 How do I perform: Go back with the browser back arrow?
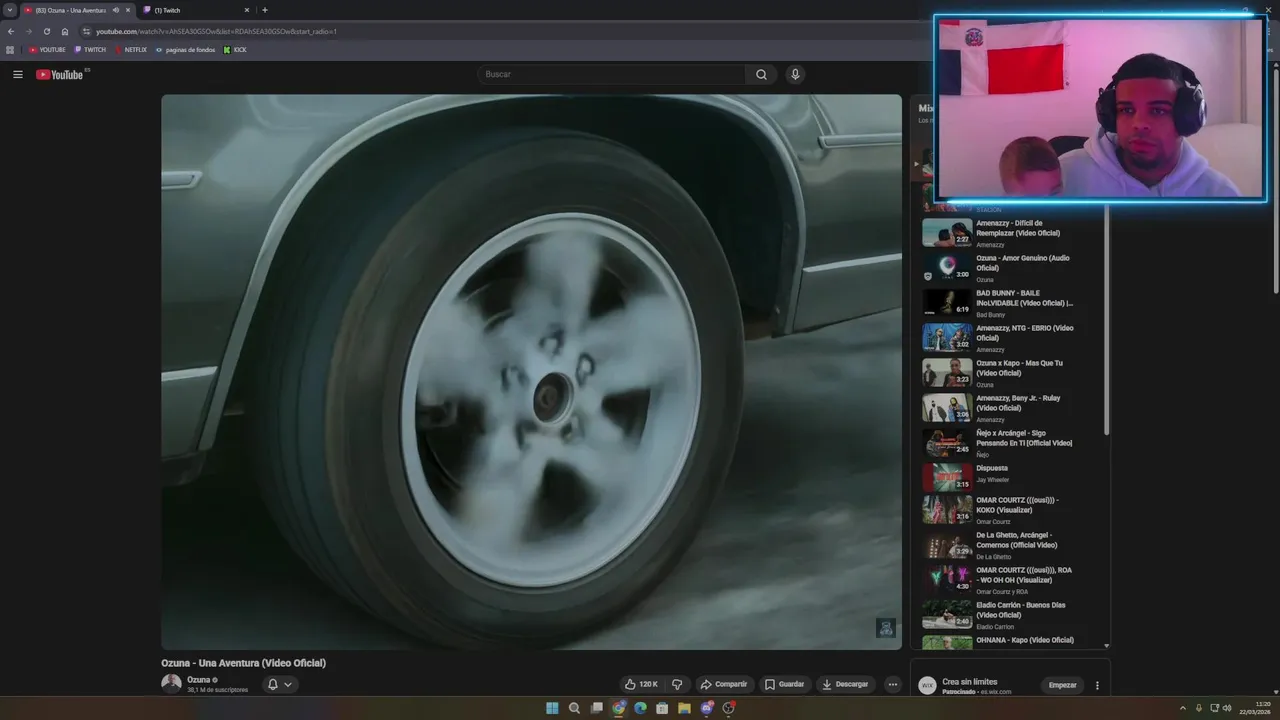tap(11, 31)
